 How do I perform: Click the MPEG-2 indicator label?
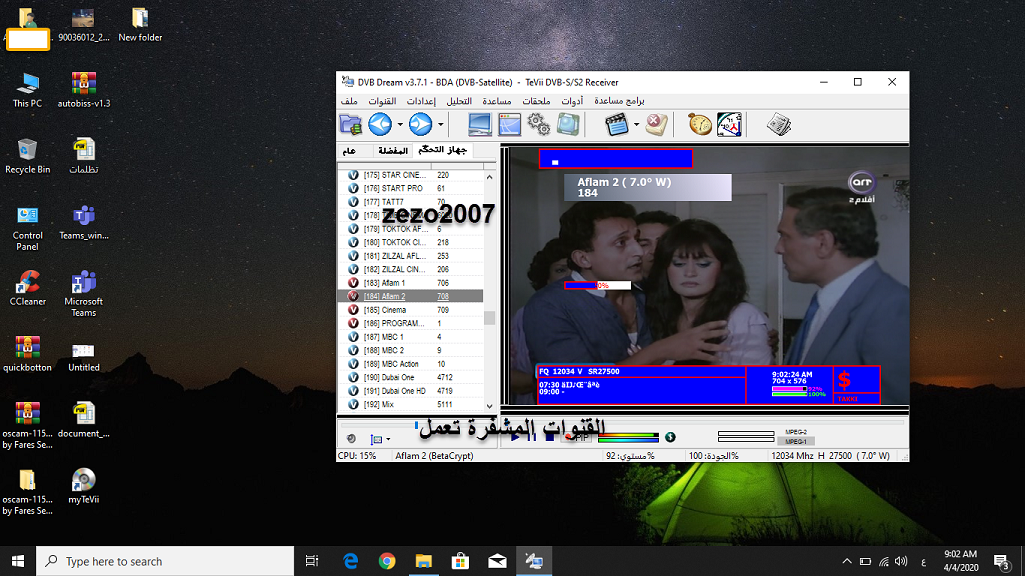coord(796,432)
